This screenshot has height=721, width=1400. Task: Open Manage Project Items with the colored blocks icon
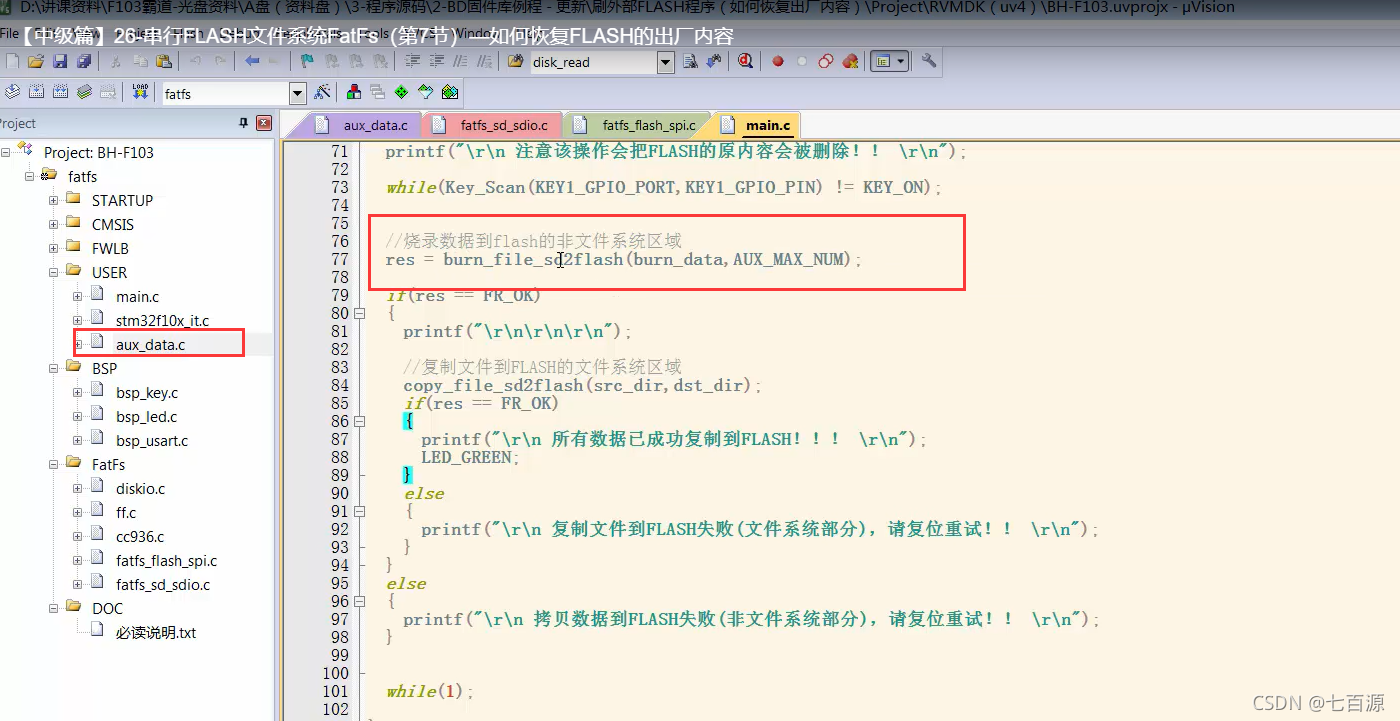click(x=354, y=93)
